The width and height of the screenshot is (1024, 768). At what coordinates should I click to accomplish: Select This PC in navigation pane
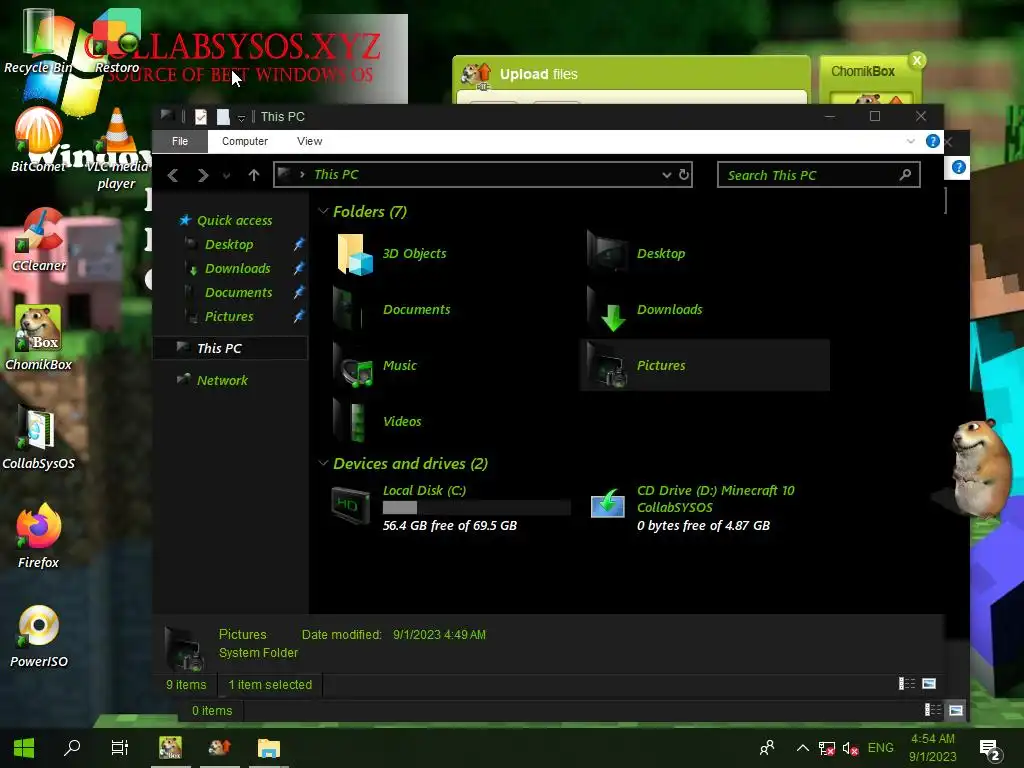230,348
